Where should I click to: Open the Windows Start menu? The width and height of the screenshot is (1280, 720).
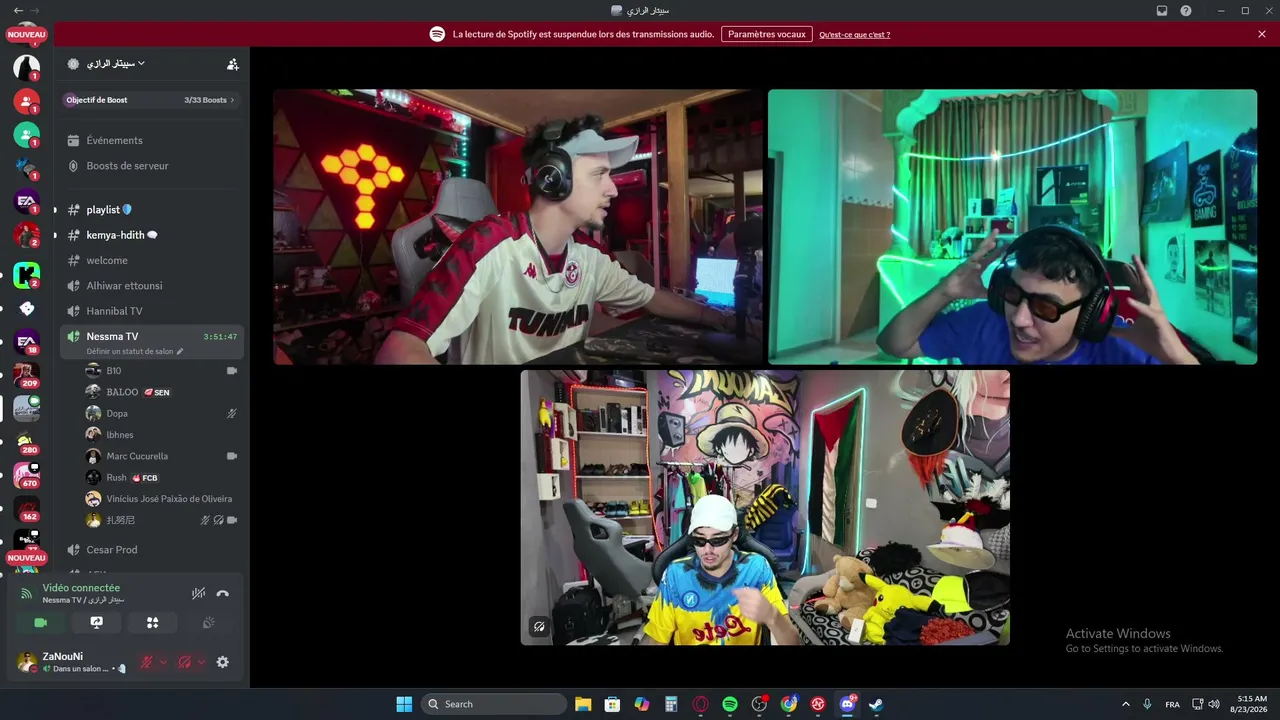[x=404, y=704]
